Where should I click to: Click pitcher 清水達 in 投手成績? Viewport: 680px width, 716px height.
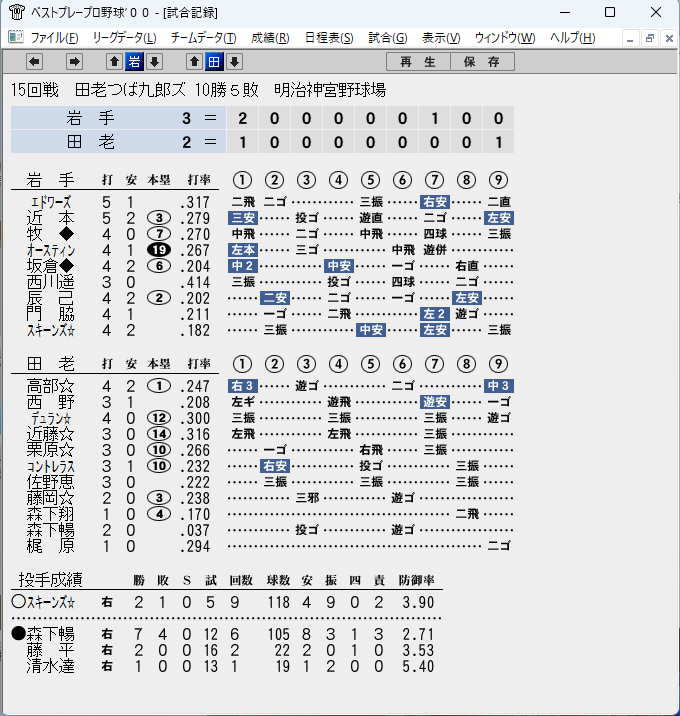(51, 666)
